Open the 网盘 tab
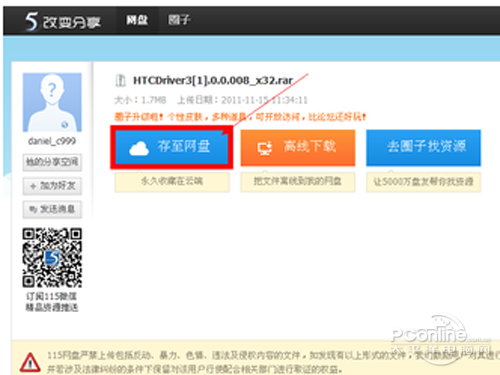Image resolution: width=500 pixels, height=375 pixels. 137,20
